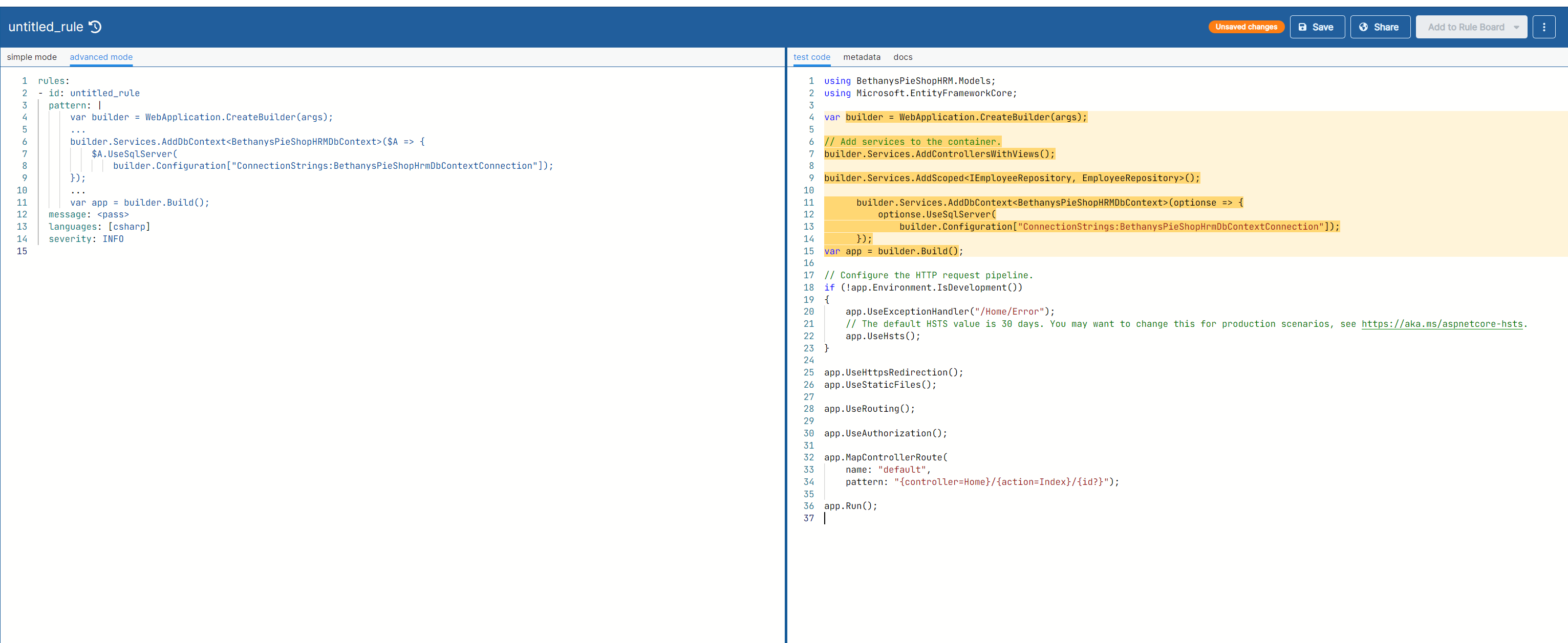Screen dimensions: 1568x643
Task: Click the floppy disk icon on Save button
Action: [1303, 26]
